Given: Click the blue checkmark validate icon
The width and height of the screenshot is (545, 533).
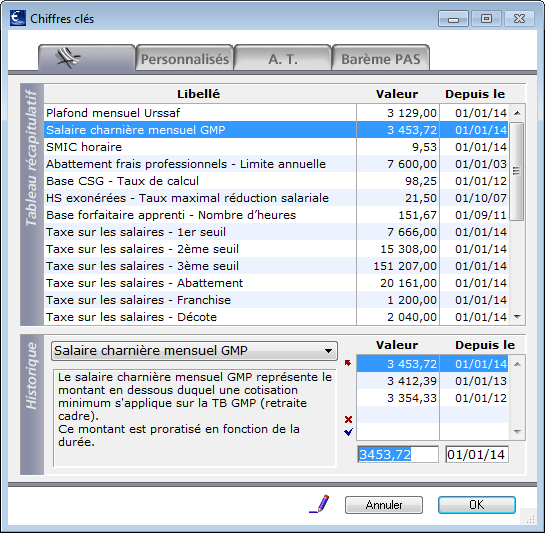Looking at the screenshot, I should tap(348, 432).
